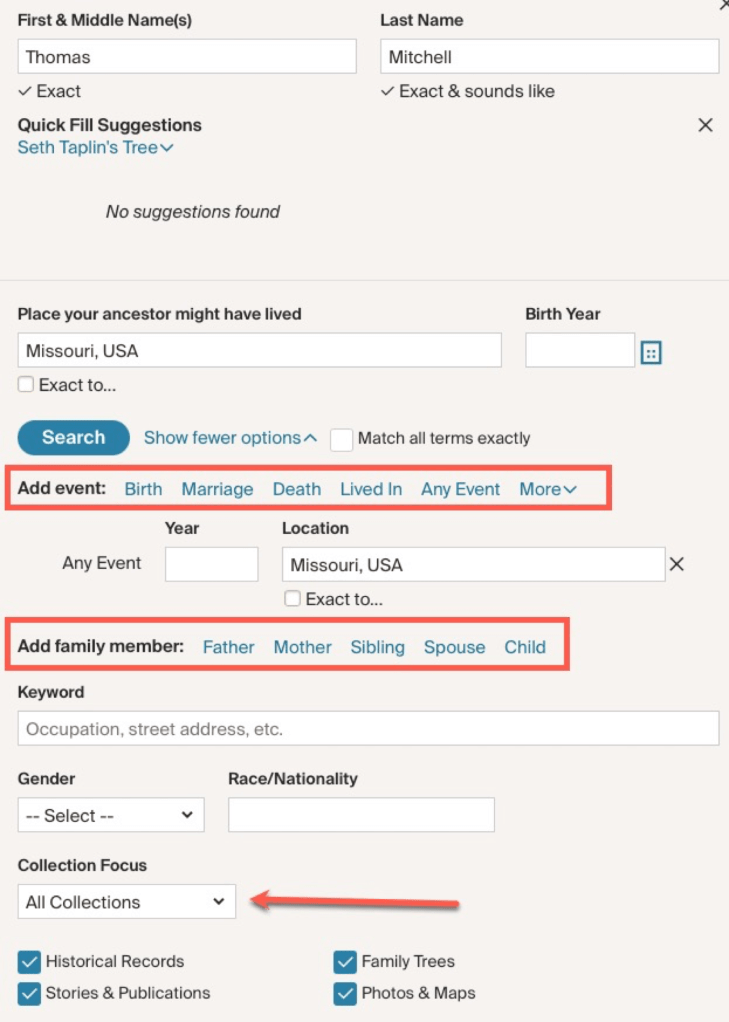Image resolution: width=729 pixels, height=1022 pixels.
Task: Expand Seth Taplin's Tree dropdown
Action: pyautogui.click(x=96, y=148)
